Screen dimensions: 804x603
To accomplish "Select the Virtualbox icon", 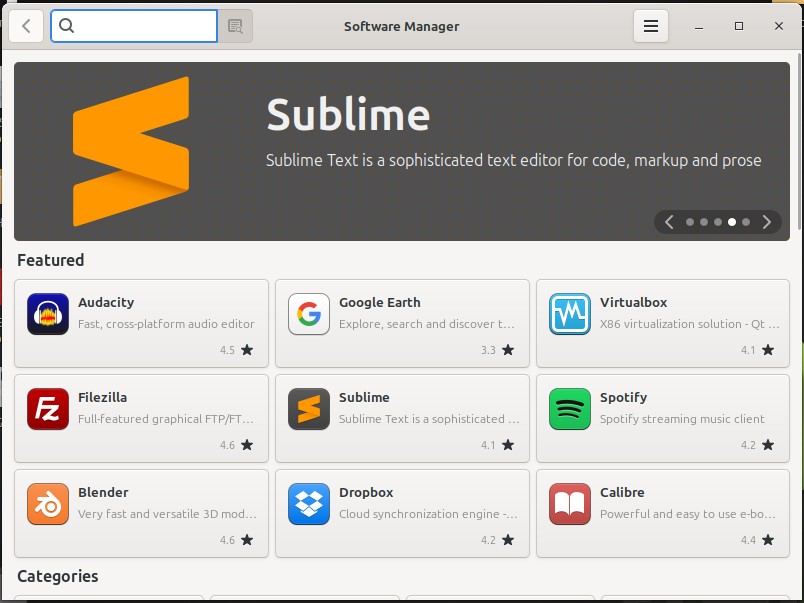I will click(570, 313).
